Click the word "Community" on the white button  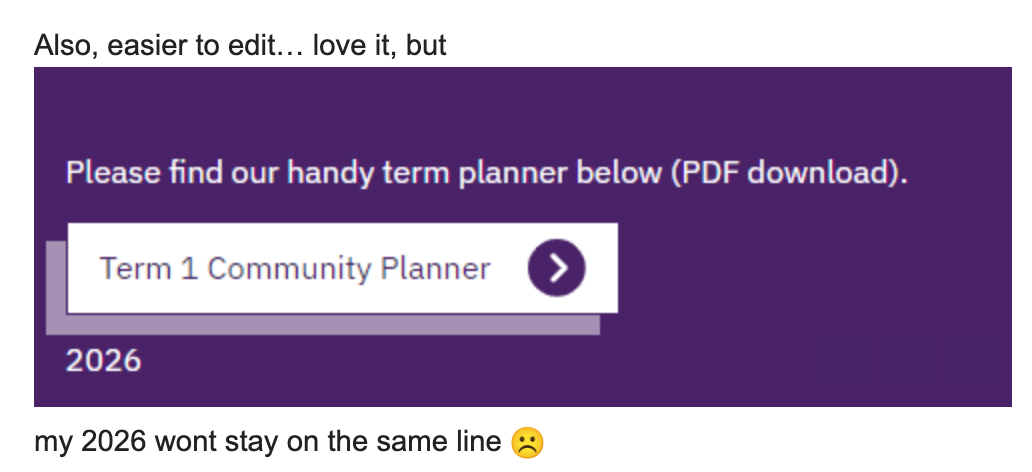275,268
